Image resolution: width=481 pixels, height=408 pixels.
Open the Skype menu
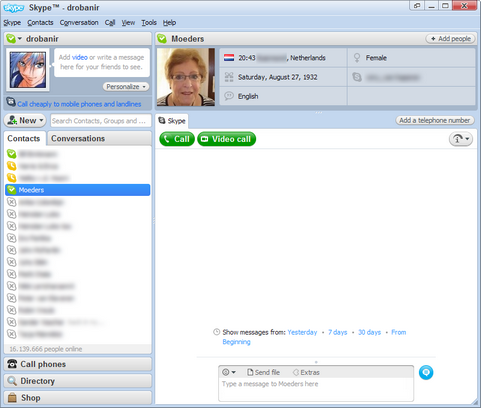12,23
